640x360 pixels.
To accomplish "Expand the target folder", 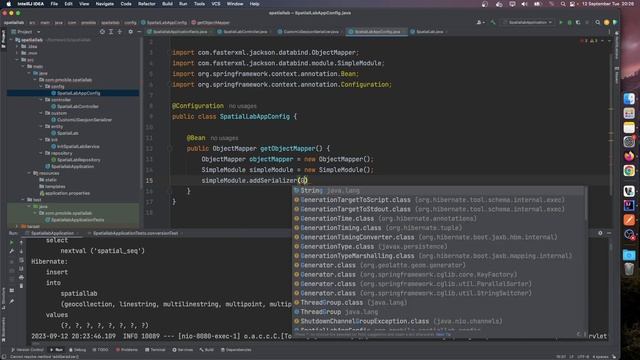I will tap(18, 226).
